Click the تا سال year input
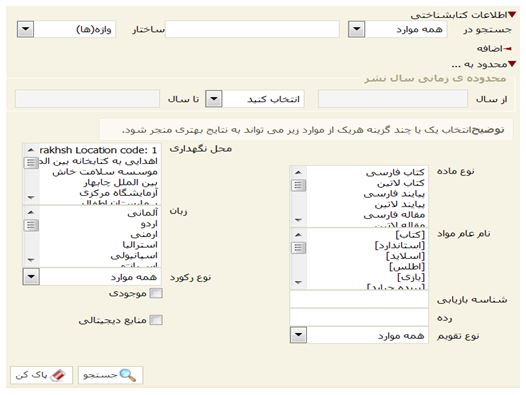526x395 pixels. click(x=88, y=99)
